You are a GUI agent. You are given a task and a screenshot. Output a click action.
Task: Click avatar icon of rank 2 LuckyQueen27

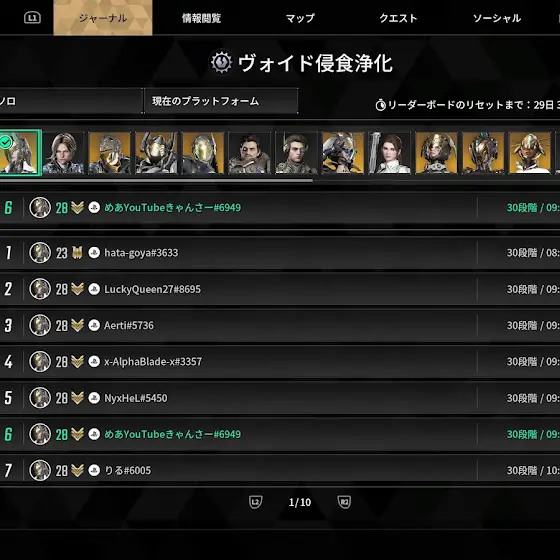coord(40,289)
